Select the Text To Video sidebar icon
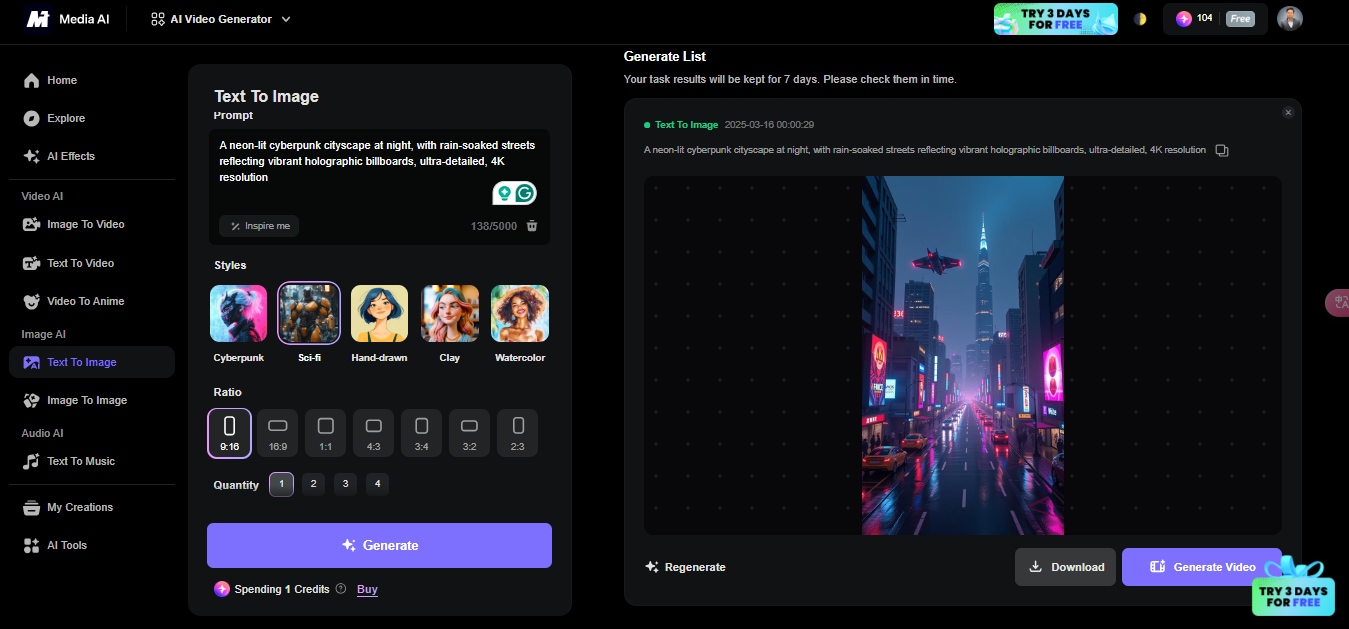Image resolution: width=1349 pixels, height=629 pixels. [30, 263]
